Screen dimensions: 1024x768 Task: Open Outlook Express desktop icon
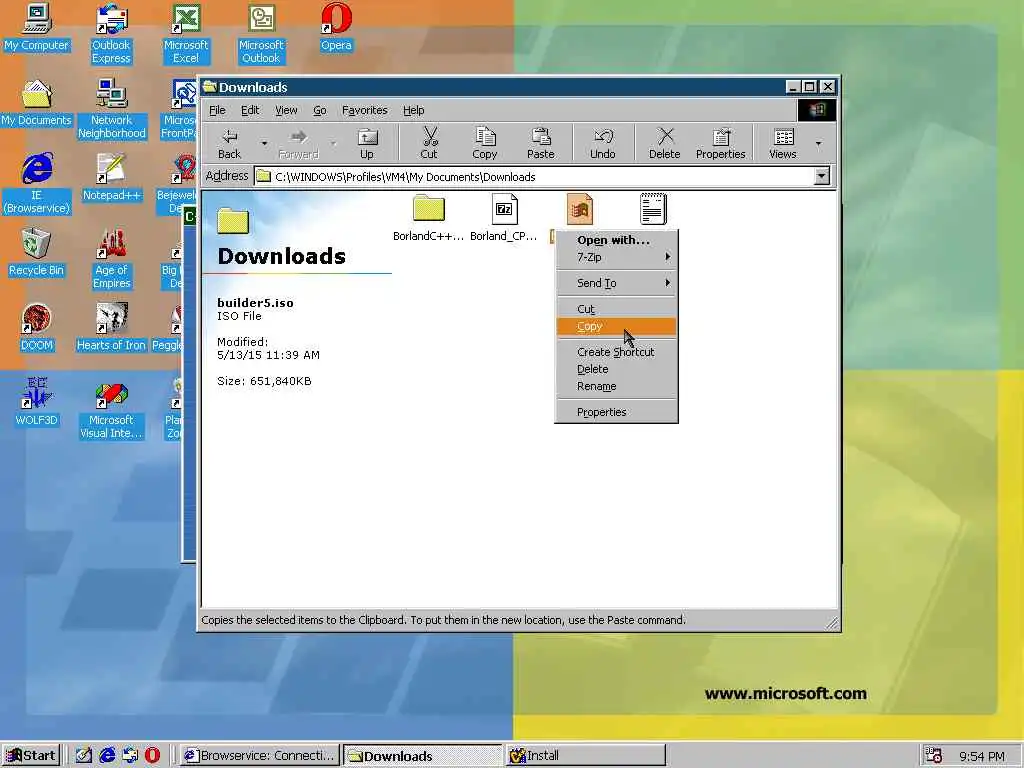pos(111,34)
